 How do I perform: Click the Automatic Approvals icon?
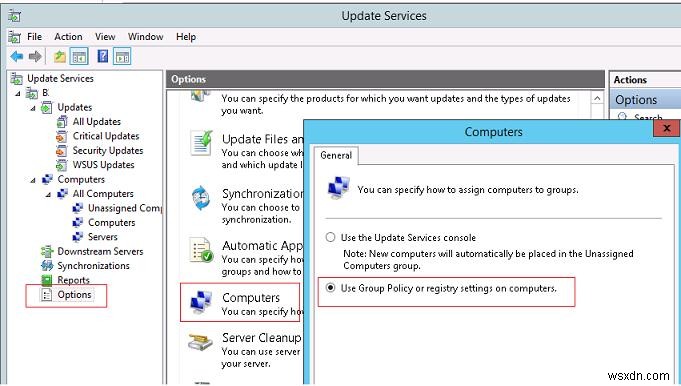[201, 250]
